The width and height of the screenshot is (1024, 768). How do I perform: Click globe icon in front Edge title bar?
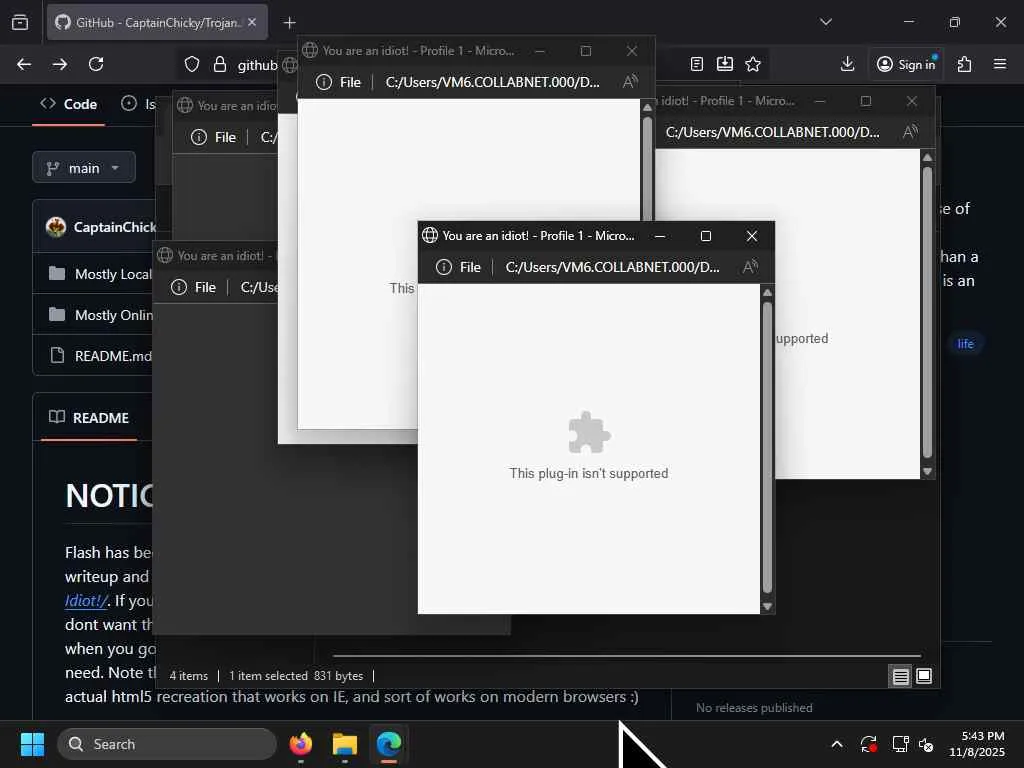point(430,236)
